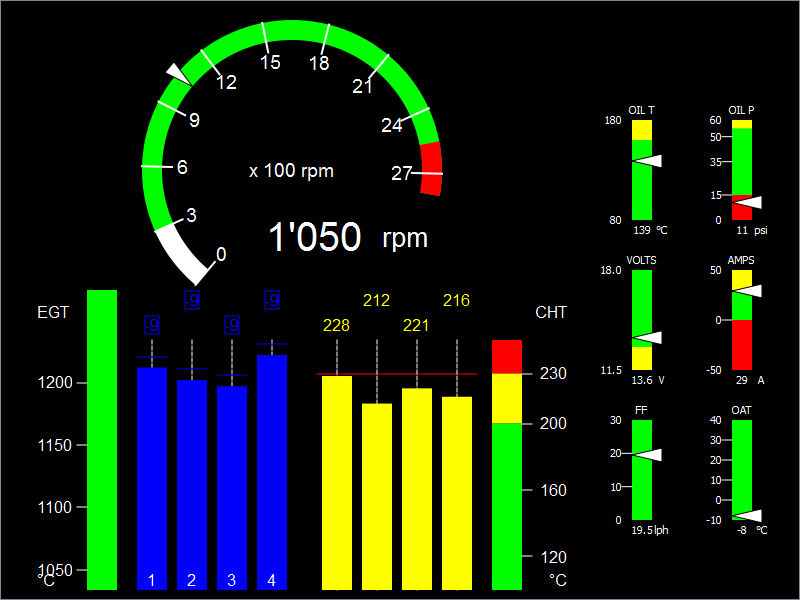
Task: Select the AMPS gauge white pointer
Action: [747, 291]
